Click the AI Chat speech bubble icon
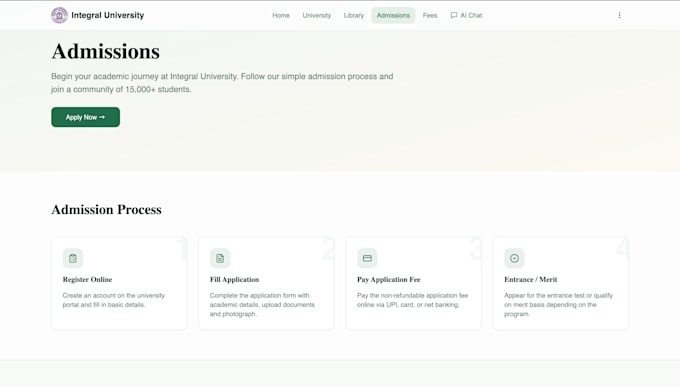This screenshot has width=680, height=387. [x=454, y=15]
